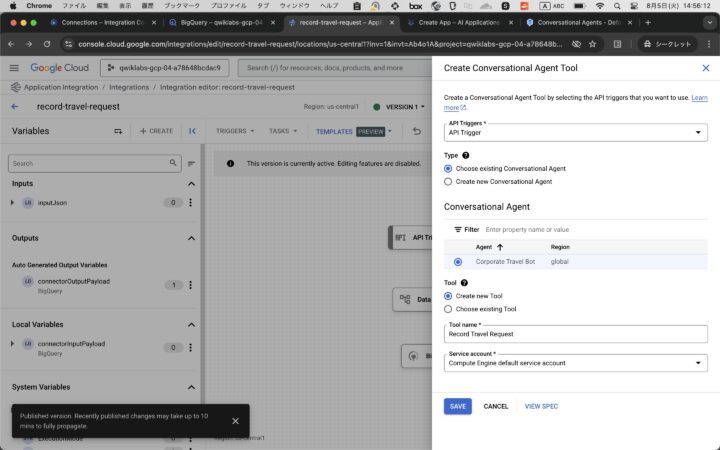Close the Create Conversational Agent Tool panel

point(706,68)
